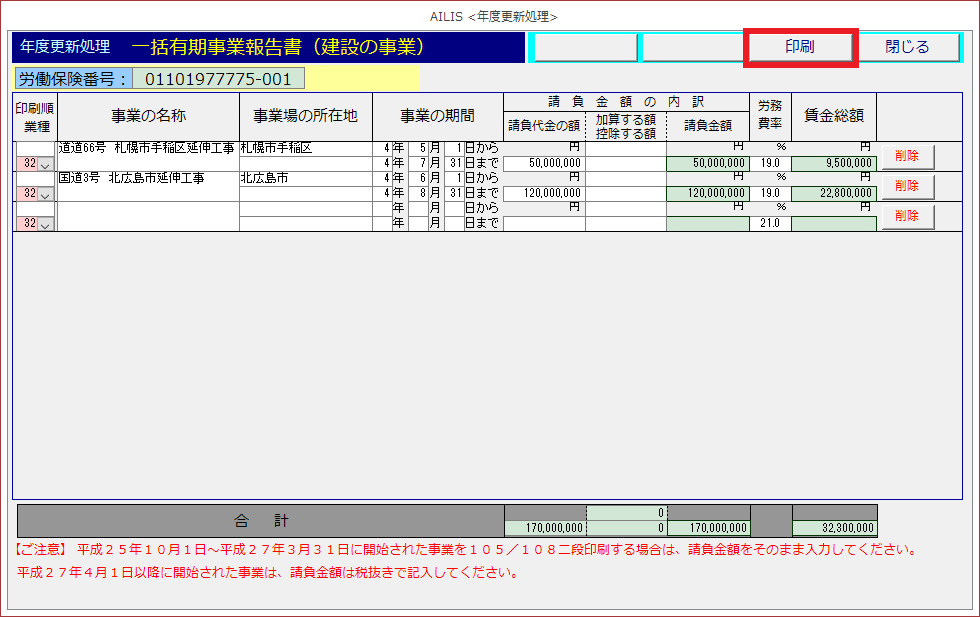Image resolution: width=980 pixels, height=617 pixels.
Task: Click the 21.0 労務費率 field in third row
Action: coord(769,224)
